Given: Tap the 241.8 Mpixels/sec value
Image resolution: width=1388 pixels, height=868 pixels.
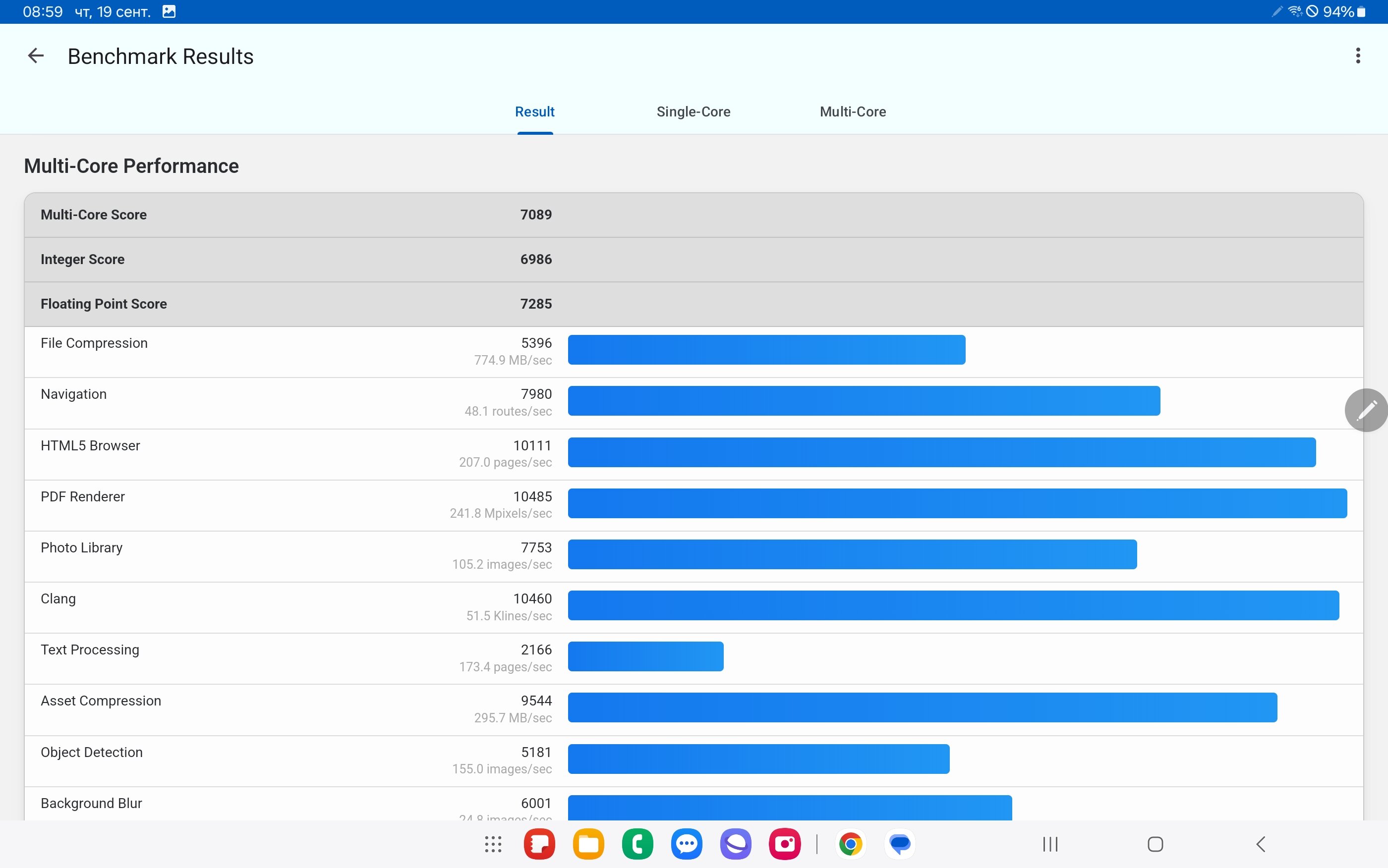Looking at the screenshot, I should (501, 514).
